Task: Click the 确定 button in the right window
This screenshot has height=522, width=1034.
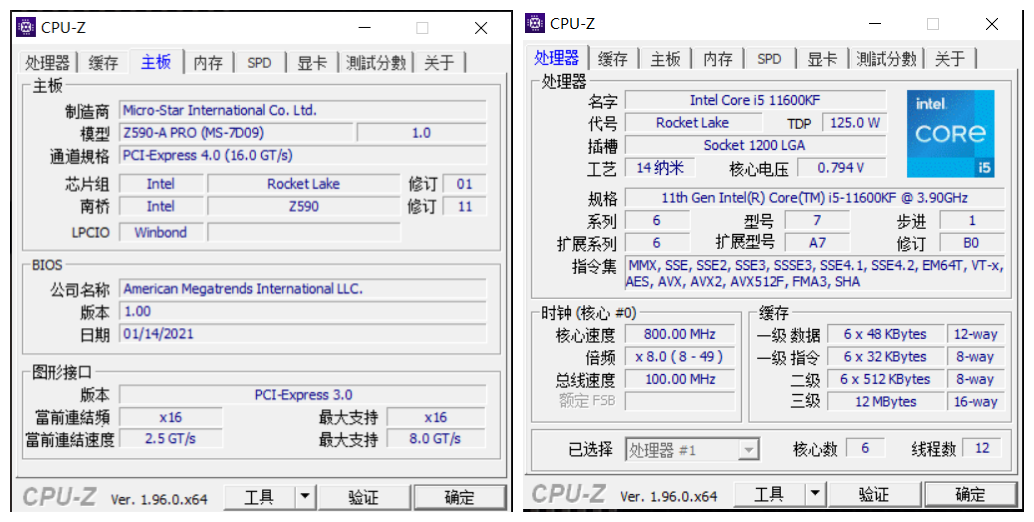Action: (x=971, y=494)
